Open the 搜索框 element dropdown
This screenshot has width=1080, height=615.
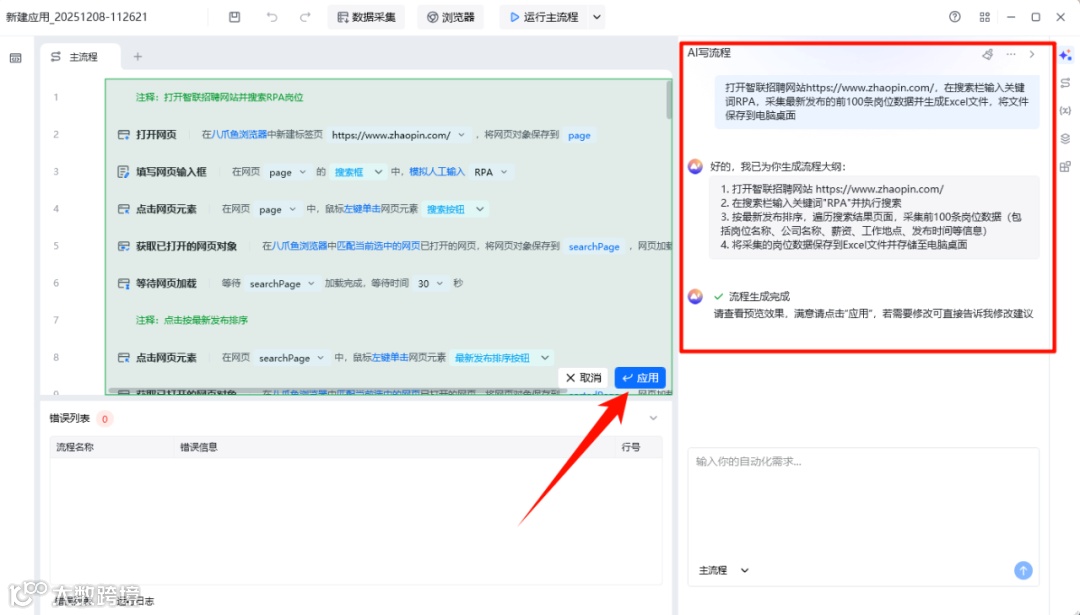[377, 172]
